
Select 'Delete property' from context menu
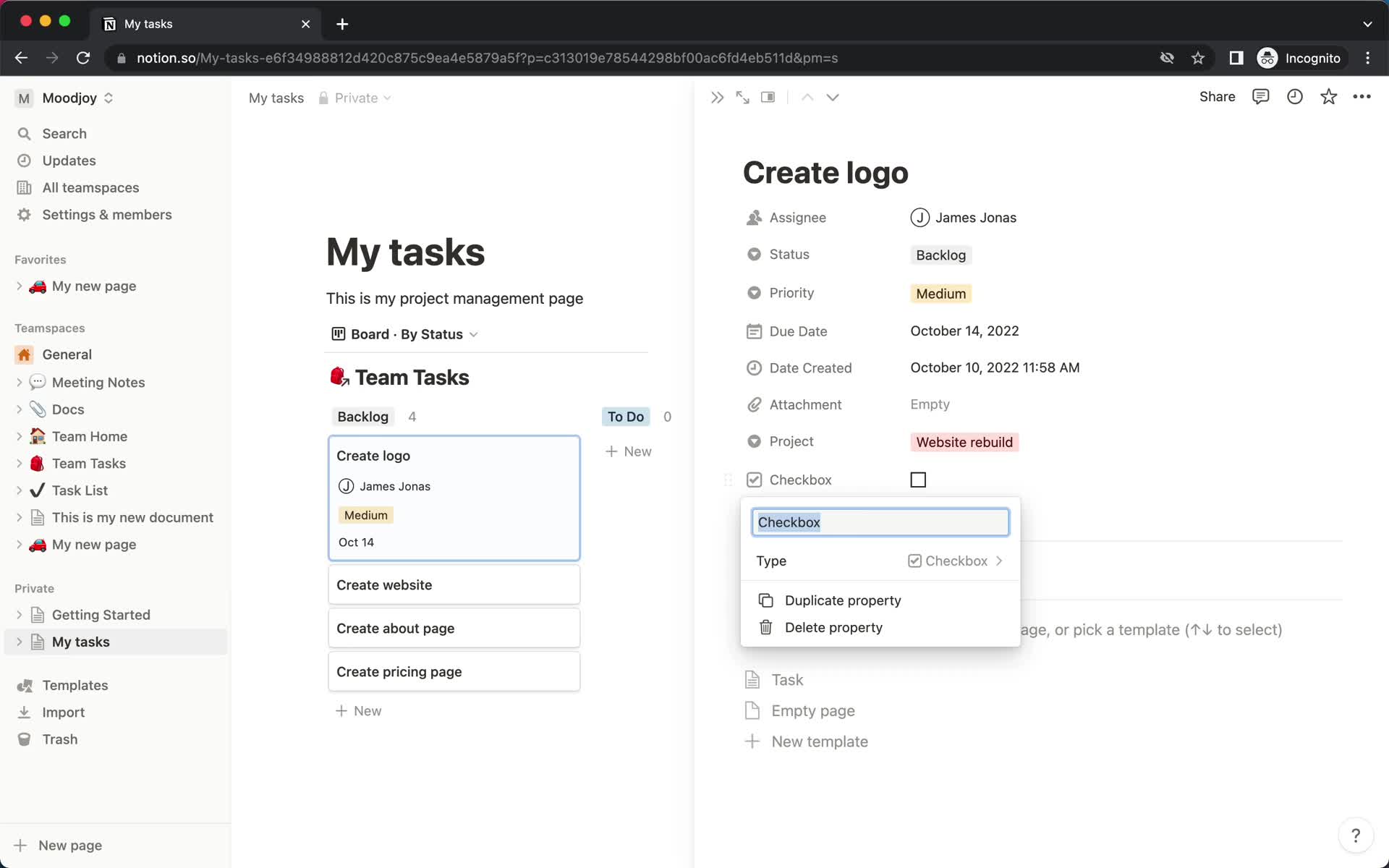point(834,627)
